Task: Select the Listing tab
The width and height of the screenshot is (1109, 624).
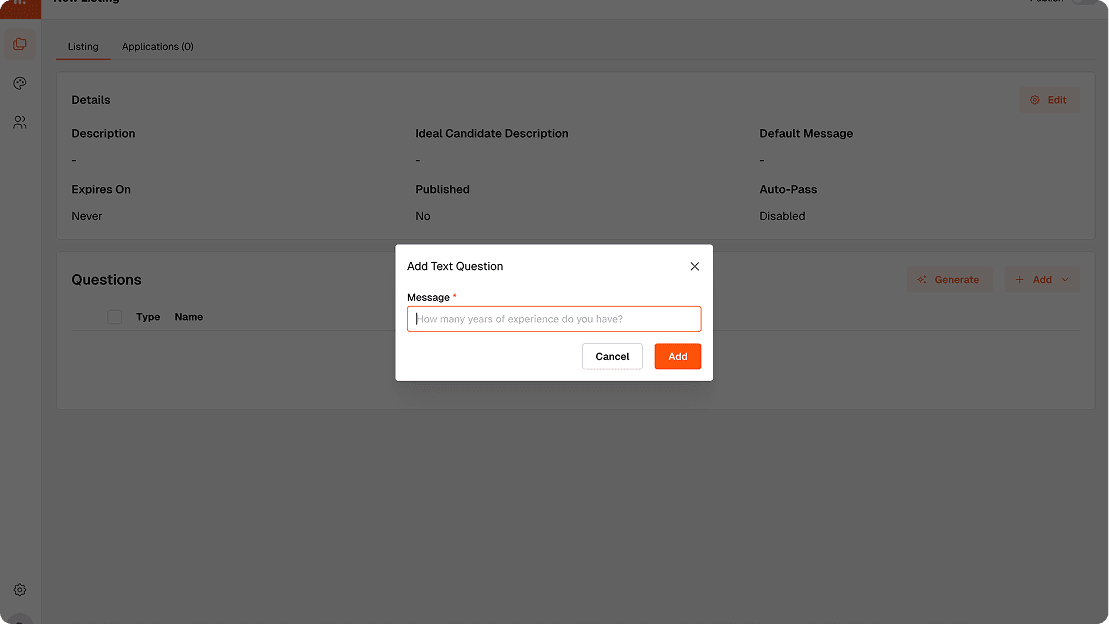Action: click(83, 46)
